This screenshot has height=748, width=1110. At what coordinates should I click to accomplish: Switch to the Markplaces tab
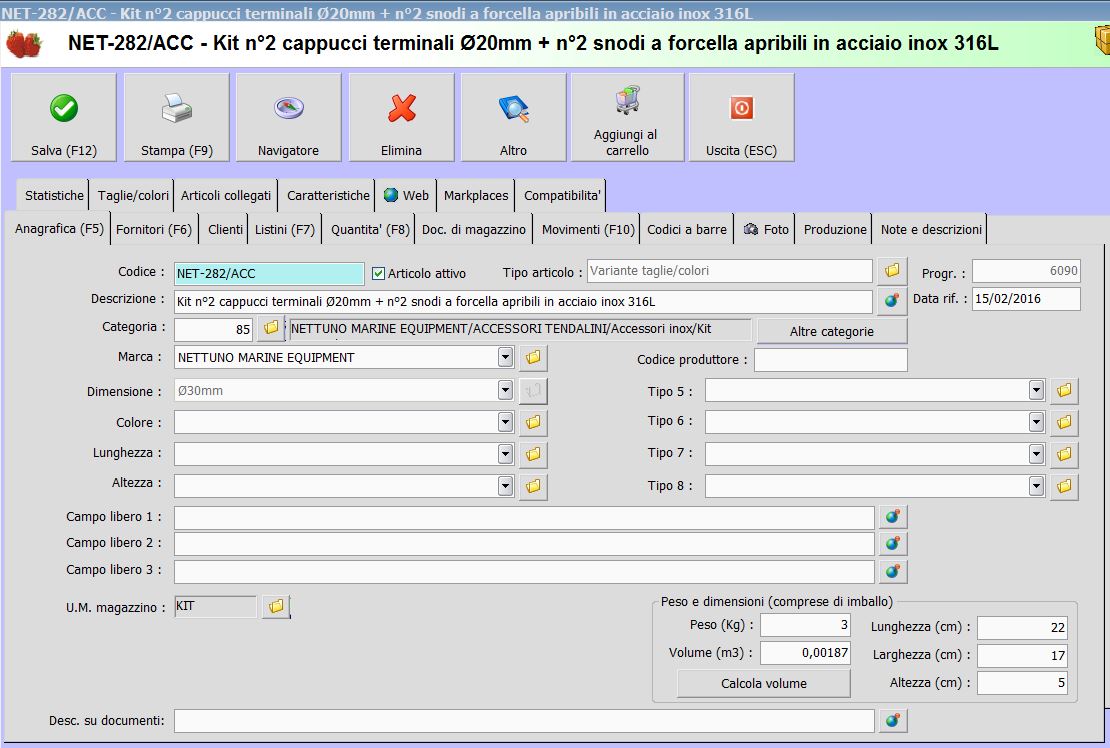click(x=476, y=195)
